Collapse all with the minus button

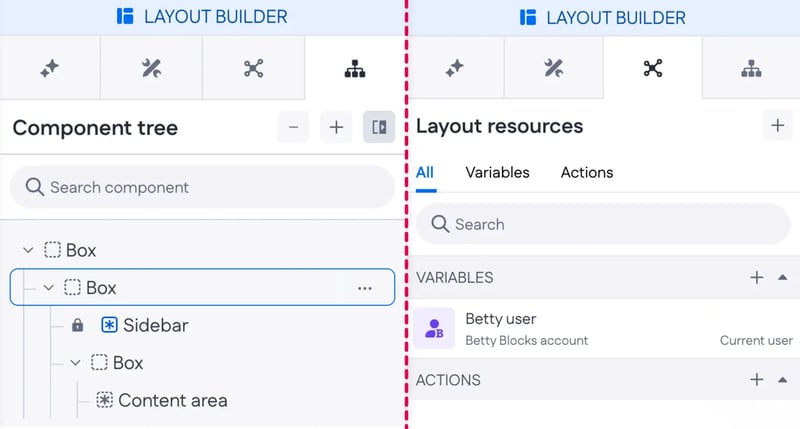click(293, 127)
